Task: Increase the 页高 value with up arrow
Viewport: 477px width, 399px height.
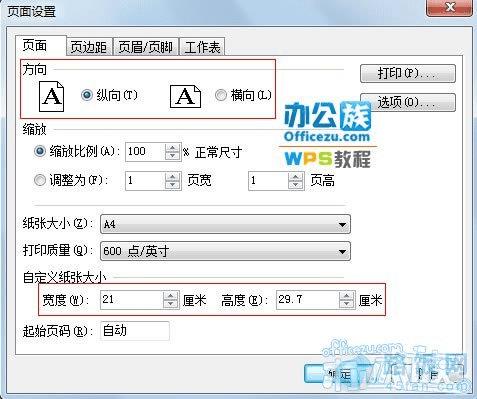Action: tap(296, 177)
